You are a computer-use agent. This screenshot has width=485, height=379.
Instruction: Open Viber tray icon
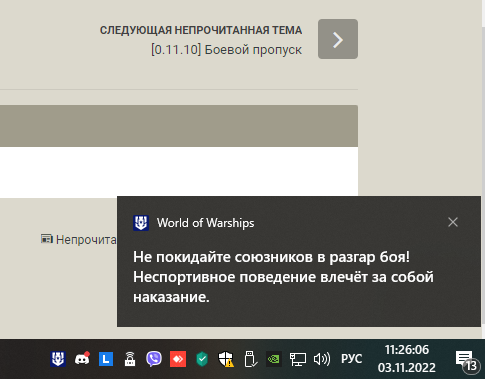pyautogui.click(x=154, y=359)
